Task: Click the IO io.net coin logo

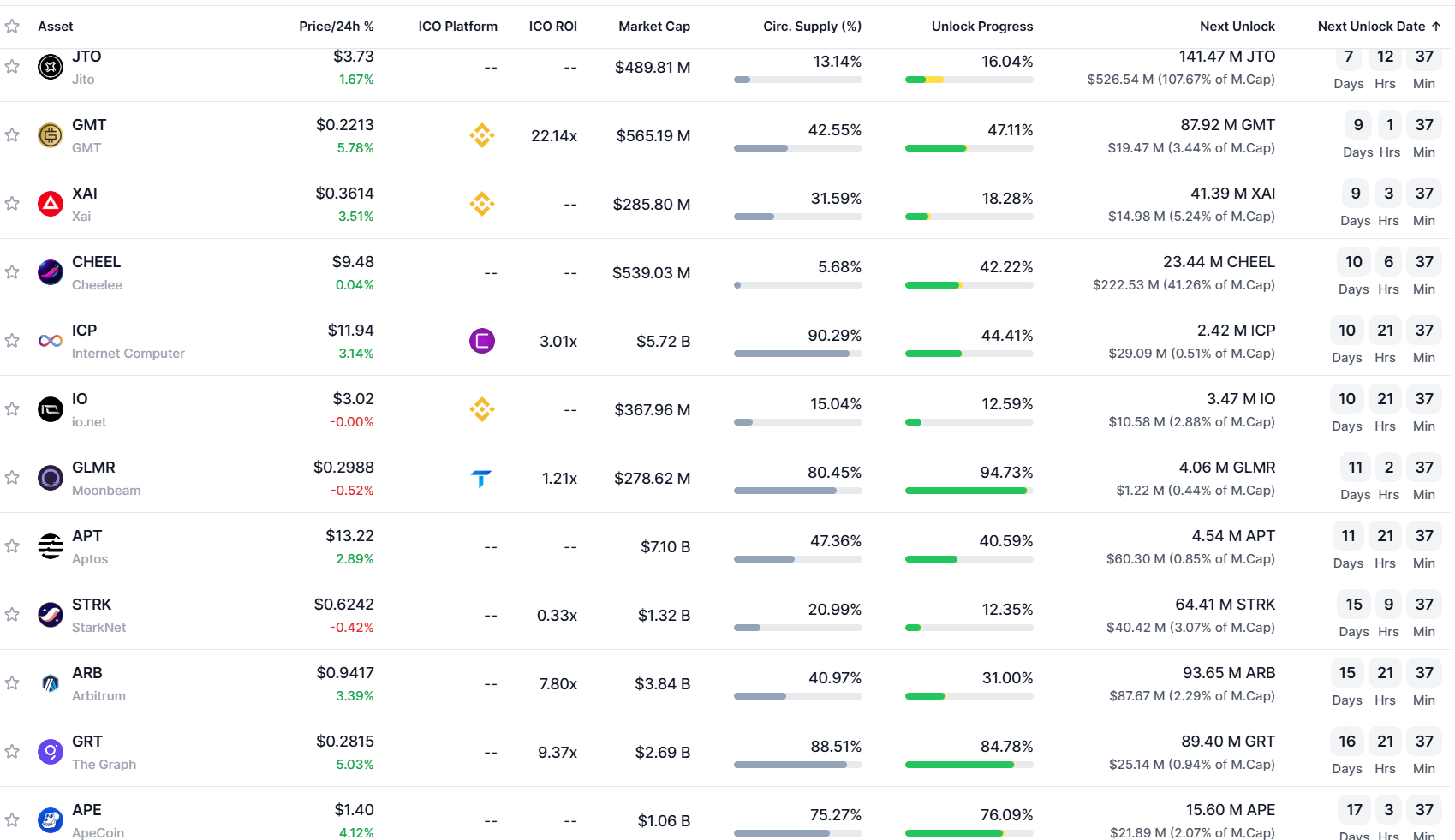Action: coord(51,408)
